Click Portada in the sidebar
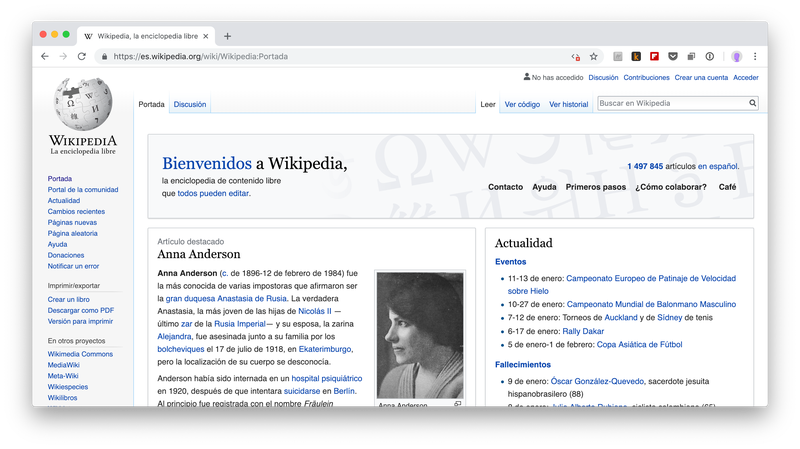The height and width of the screenshot is (449, 800). click(60, 179)
